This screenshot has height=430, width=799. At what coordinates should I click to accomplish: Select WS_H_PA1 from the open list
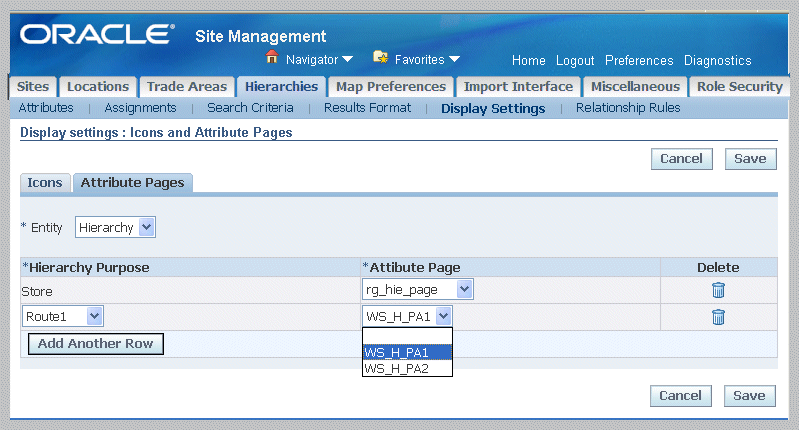pos(407,352)
